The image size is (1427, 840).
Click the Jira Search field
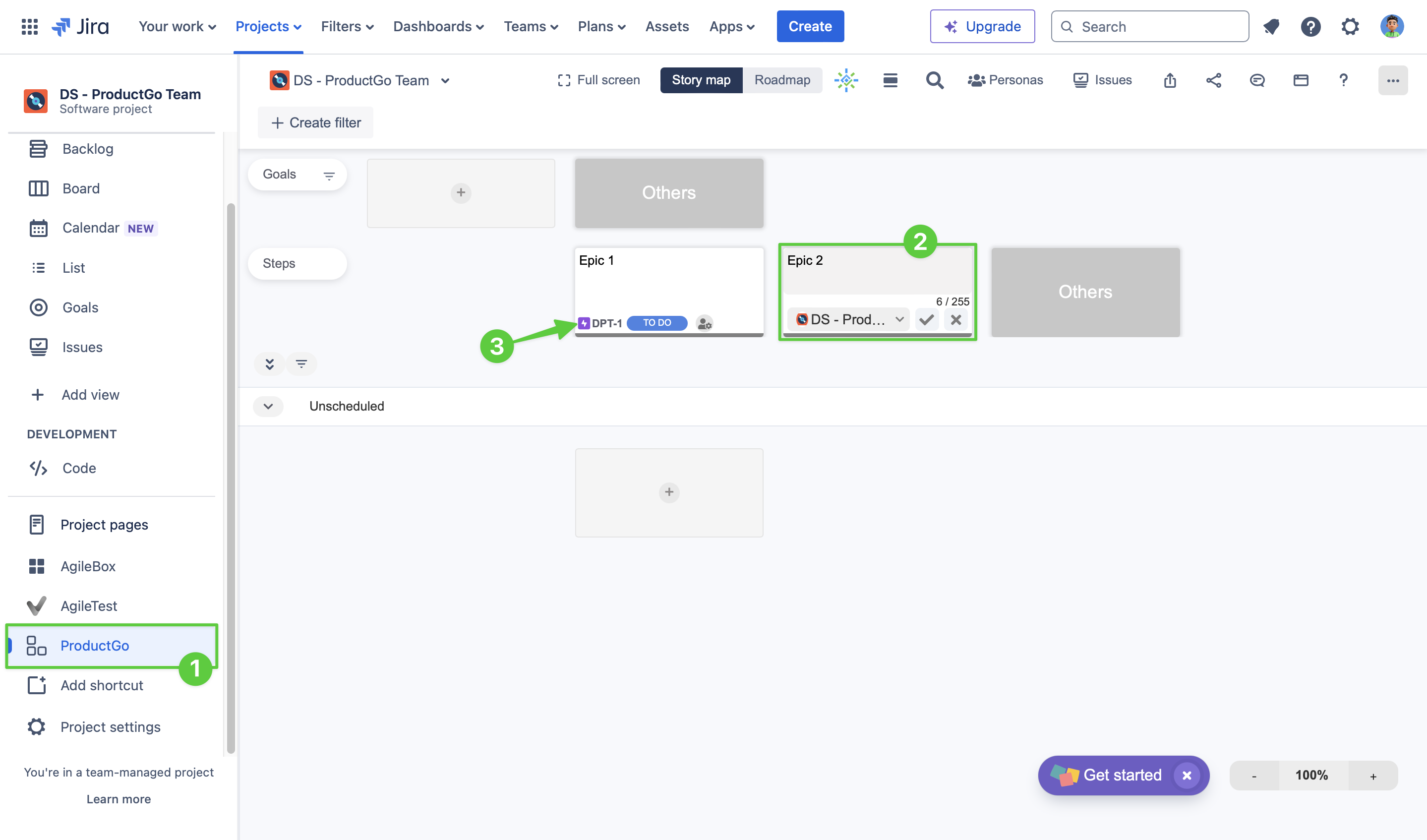(x=1150, y=27)
